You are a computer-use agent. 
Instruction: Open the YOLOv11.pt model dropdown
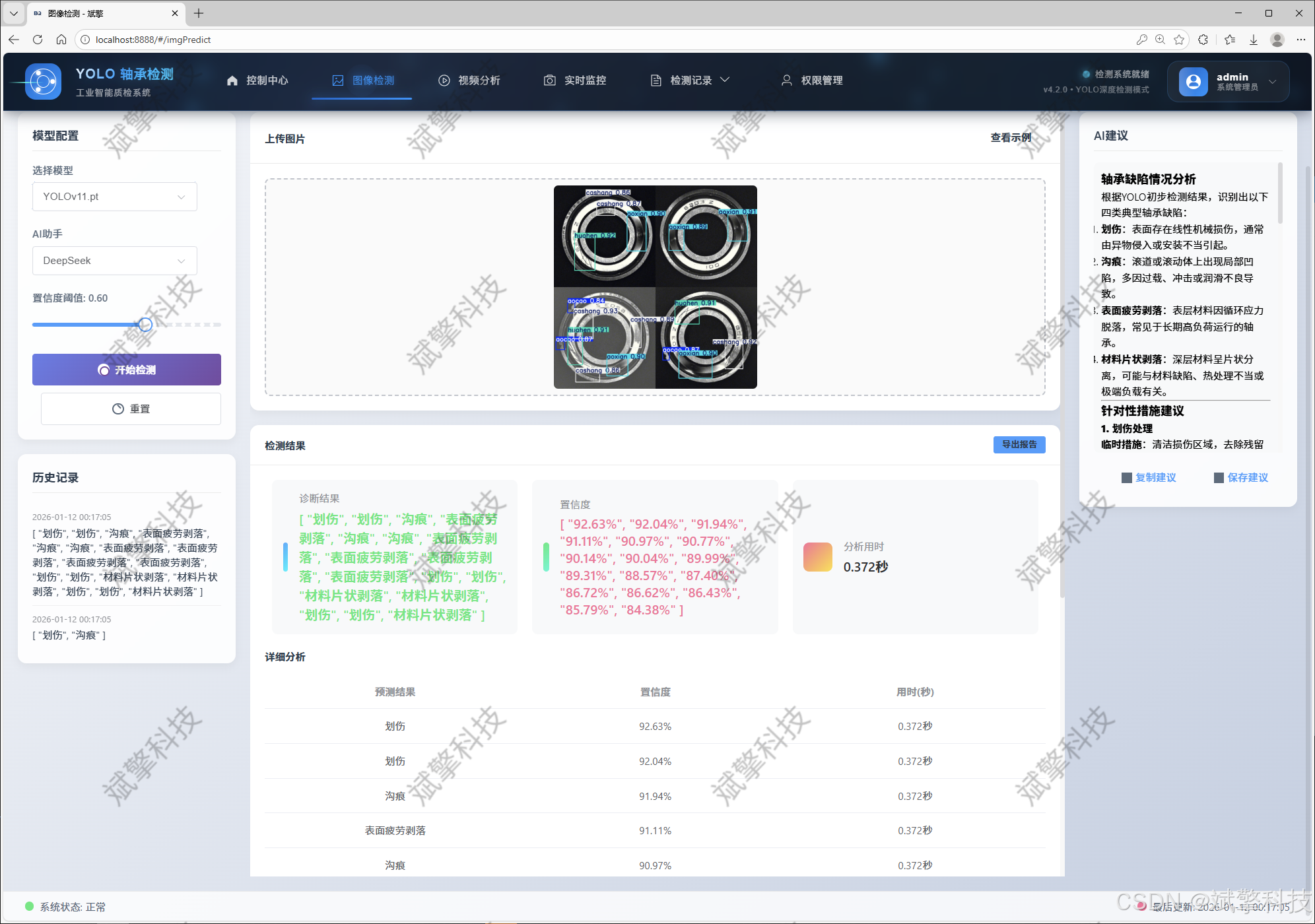[114, 197]
